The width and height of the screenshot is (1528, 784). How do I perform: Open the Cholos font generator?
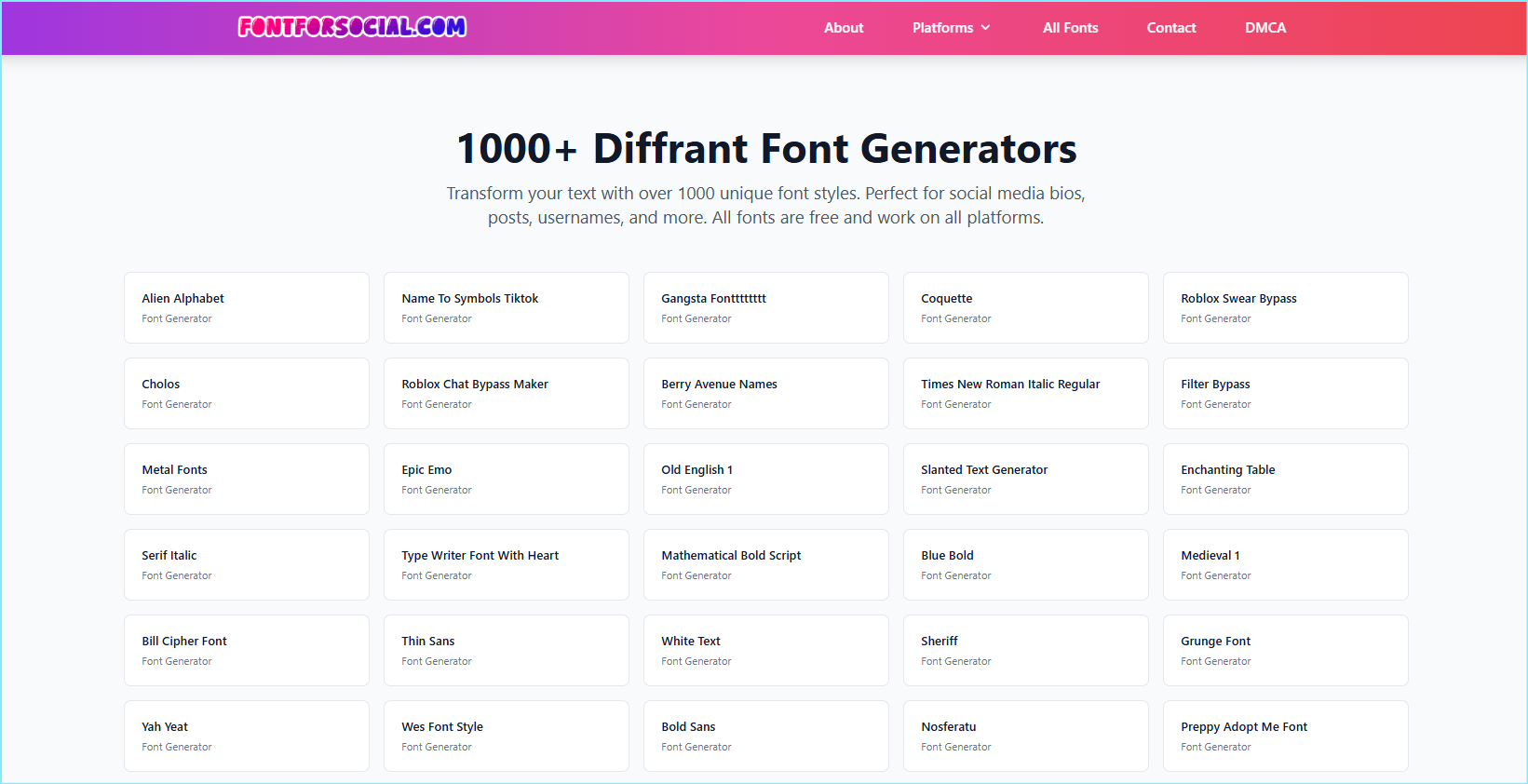click(x=246, y=393)
